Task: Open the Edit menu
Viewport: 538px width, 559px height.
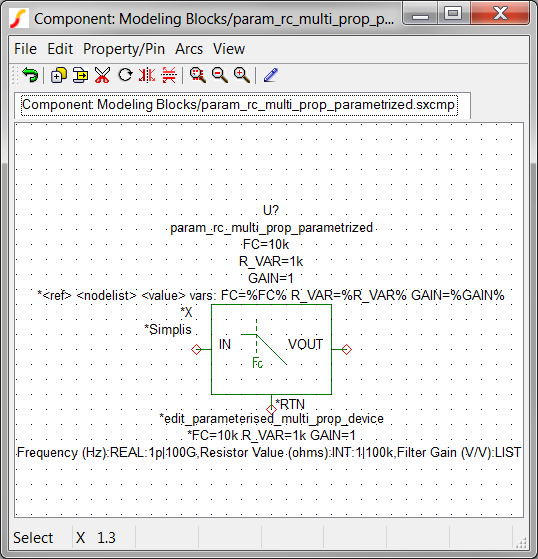Action: click(60, 49)
